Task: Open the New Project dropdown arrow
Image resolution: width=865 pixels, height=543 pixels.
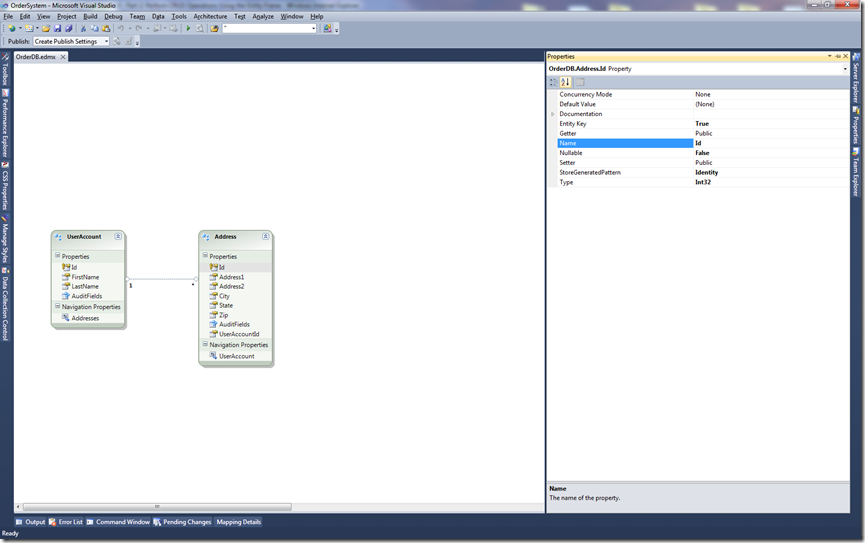Action: [20, 28]
